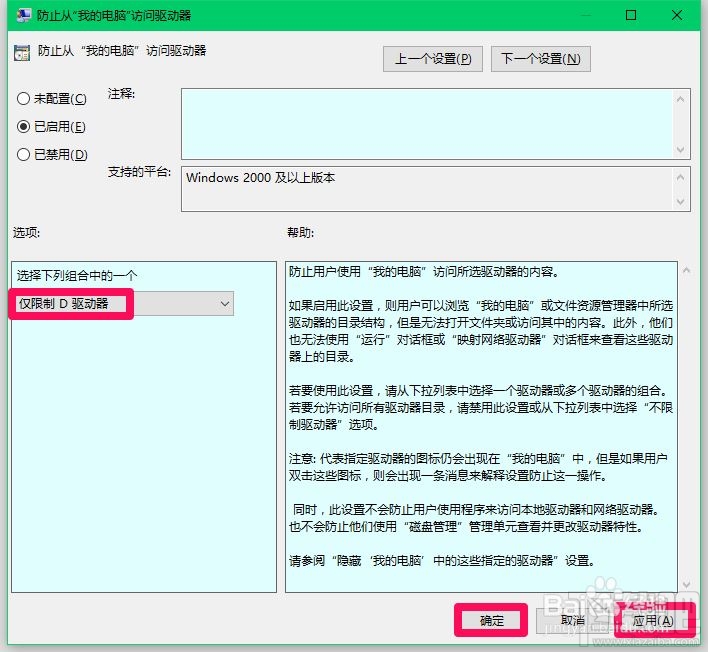Click the '选项:' section label
Viewport: 708px width, 652px height.
[26, 233]
